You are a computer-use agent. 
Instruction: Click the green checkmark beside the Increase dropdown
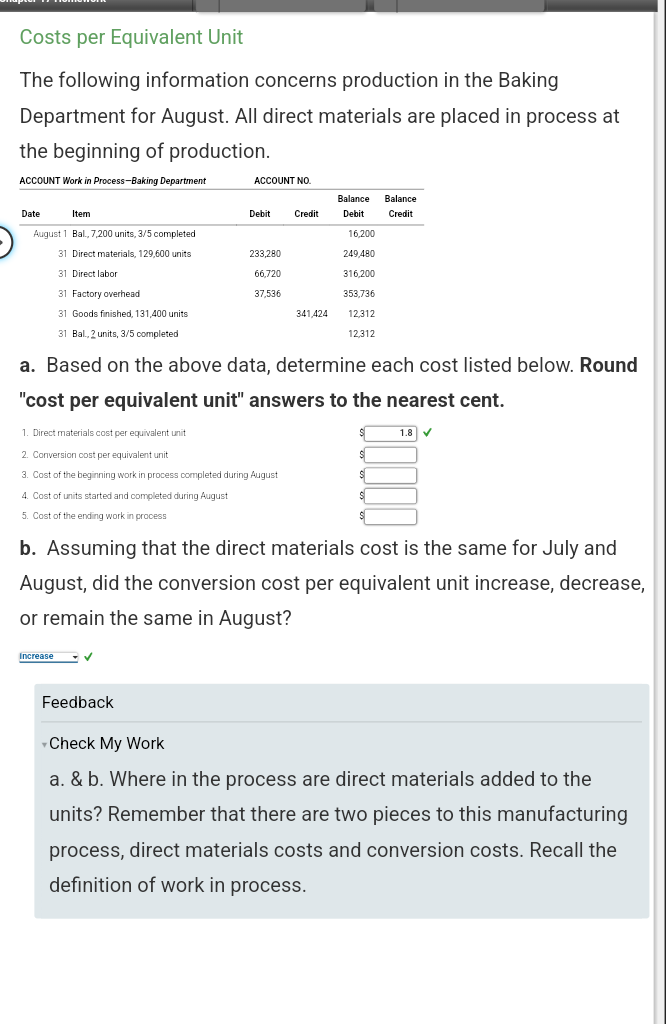tap(88, 656)
